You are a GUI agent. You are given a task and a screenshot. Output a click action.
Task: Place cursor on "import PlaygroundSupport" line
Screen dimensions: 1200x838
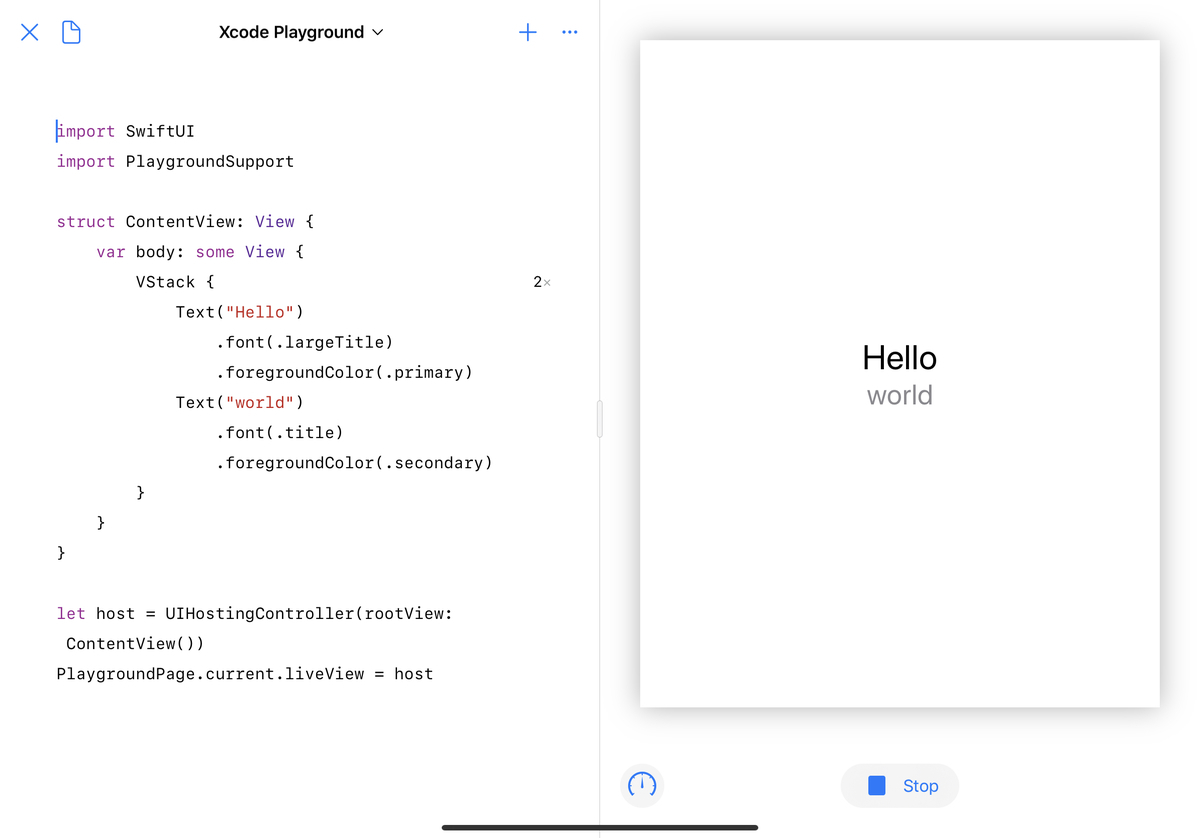(x=175, y=161)
